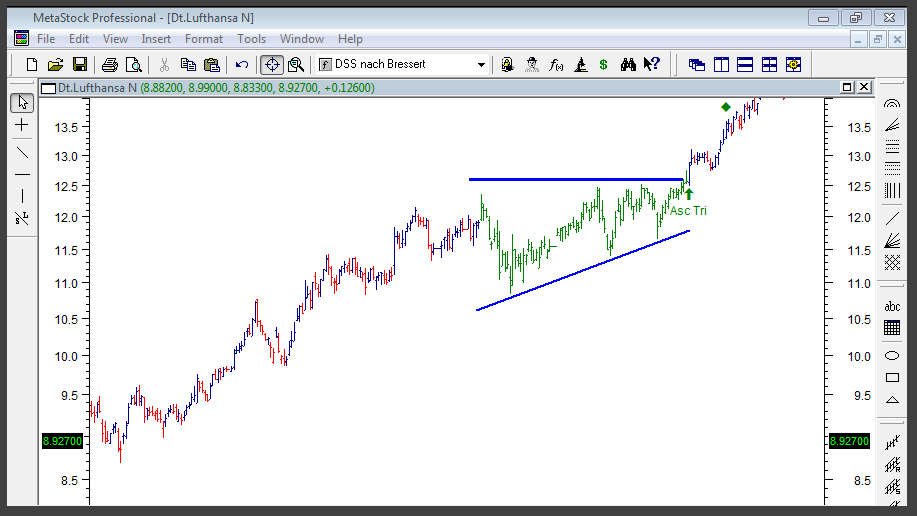917x516 pixels.
Task: Select the rectangle drawing tool
Action: 892,377
